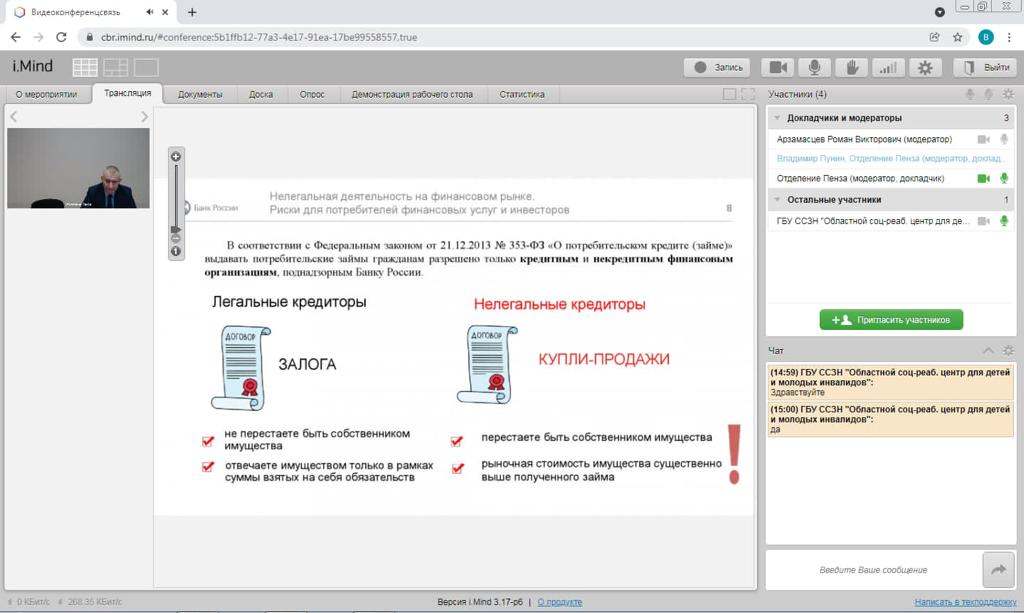
Task: Open connection quality signal bars indicator
Action: pyautogui.click(x=887, y=67)
